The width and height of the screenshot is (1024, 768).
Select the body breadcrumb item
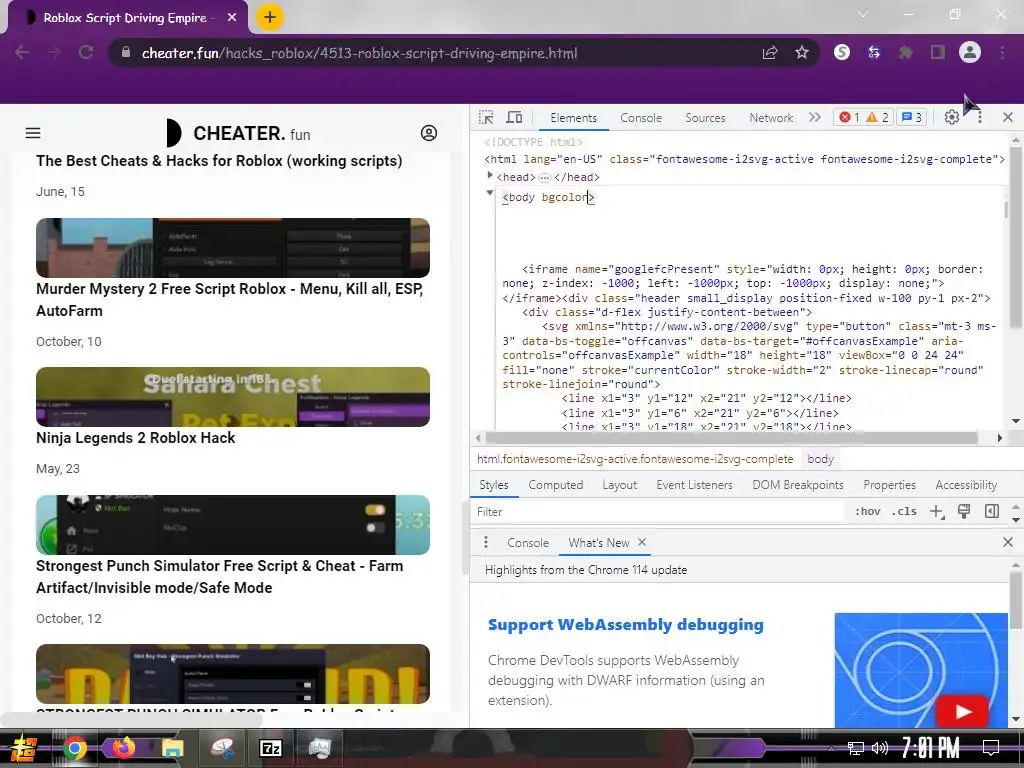(x=820, y=459)
